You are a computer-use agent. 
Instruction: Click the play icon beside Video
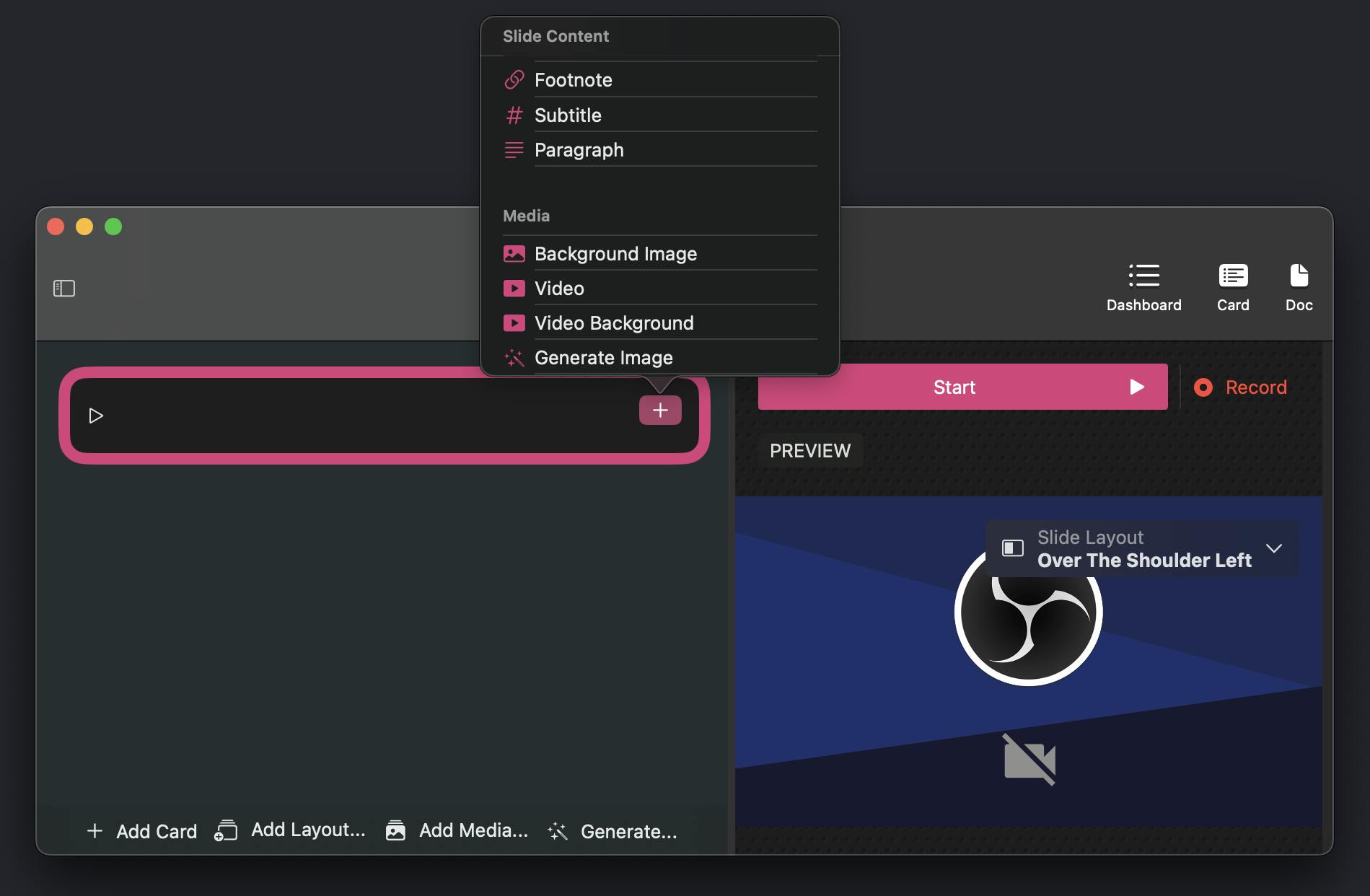pos(514,288)
